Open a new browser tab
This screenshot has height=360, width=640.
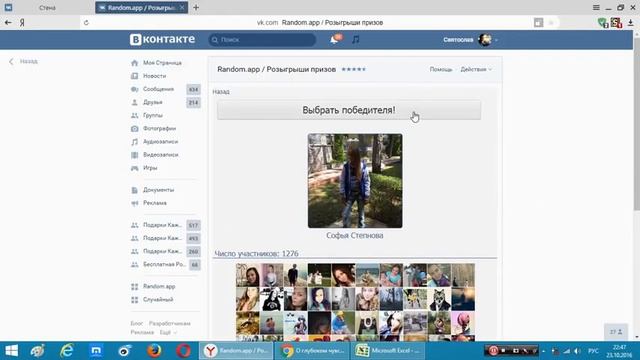(x=196, y=7)
